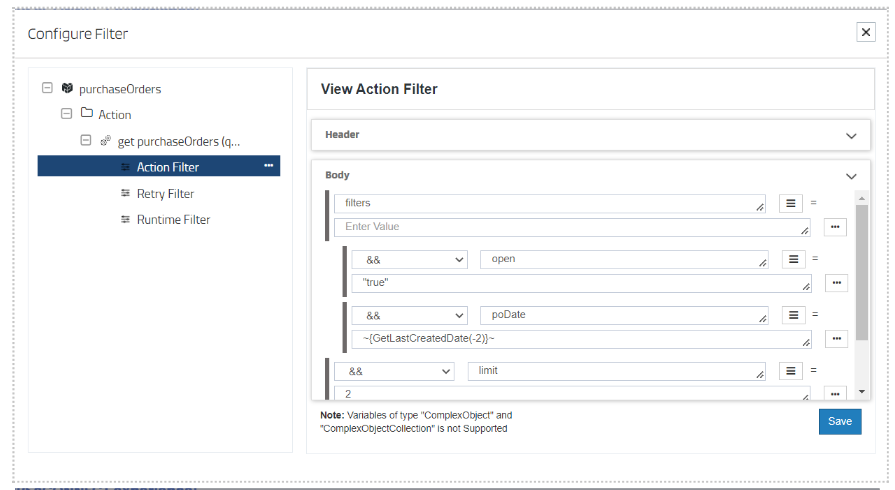The height and width of the screenshot is (490, 895).
Task: Click ellipsis button beside "true" value
Action: point(837,283)
